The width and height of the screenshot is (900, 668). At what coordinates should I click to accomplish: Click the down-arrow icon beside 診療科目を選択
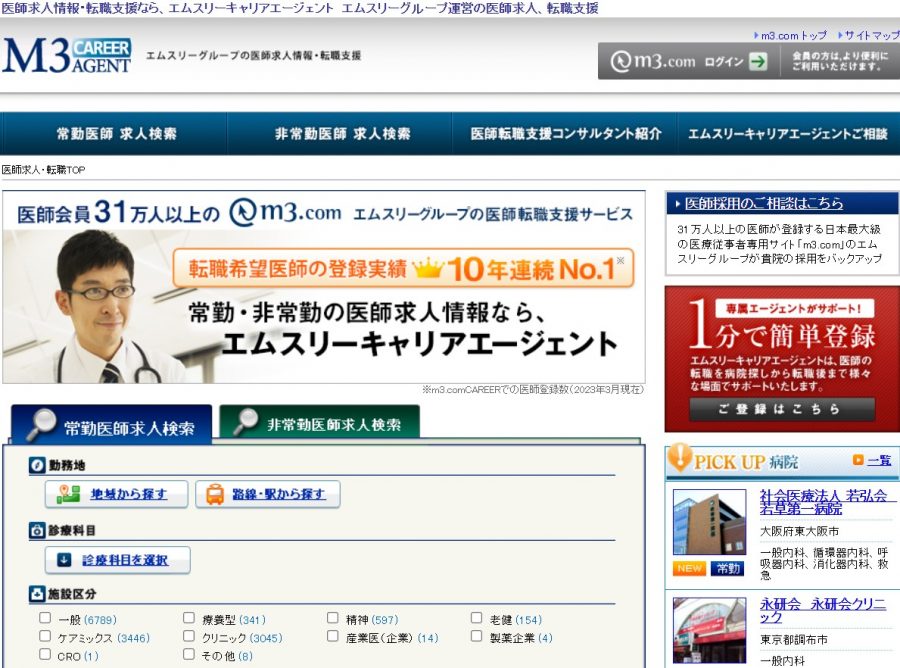[64, 560]
